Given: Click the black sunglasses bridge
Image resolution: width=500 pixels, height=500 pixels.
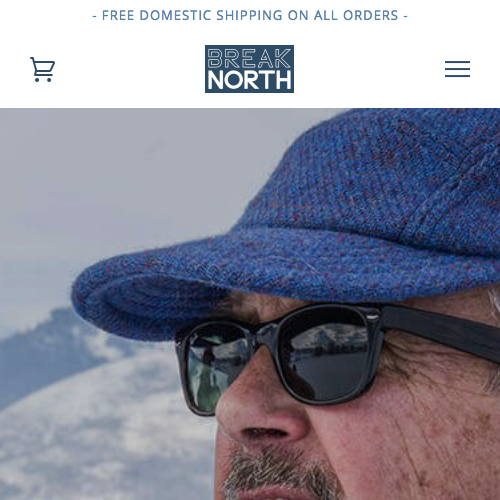Looking at the screenshot, I should (265, 335).
